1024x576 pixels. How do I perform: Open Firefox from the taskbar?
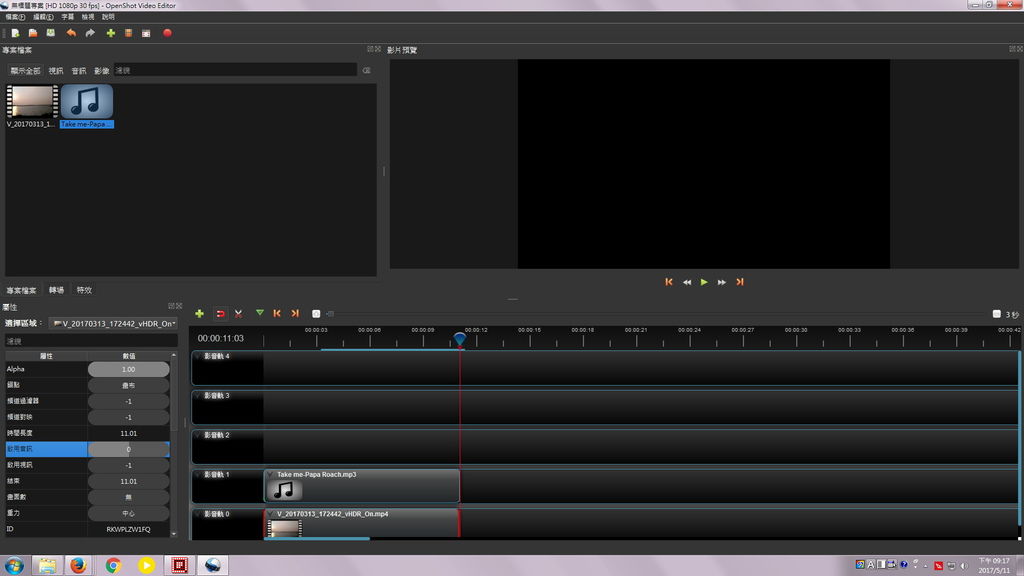click(x=78, y=565)
